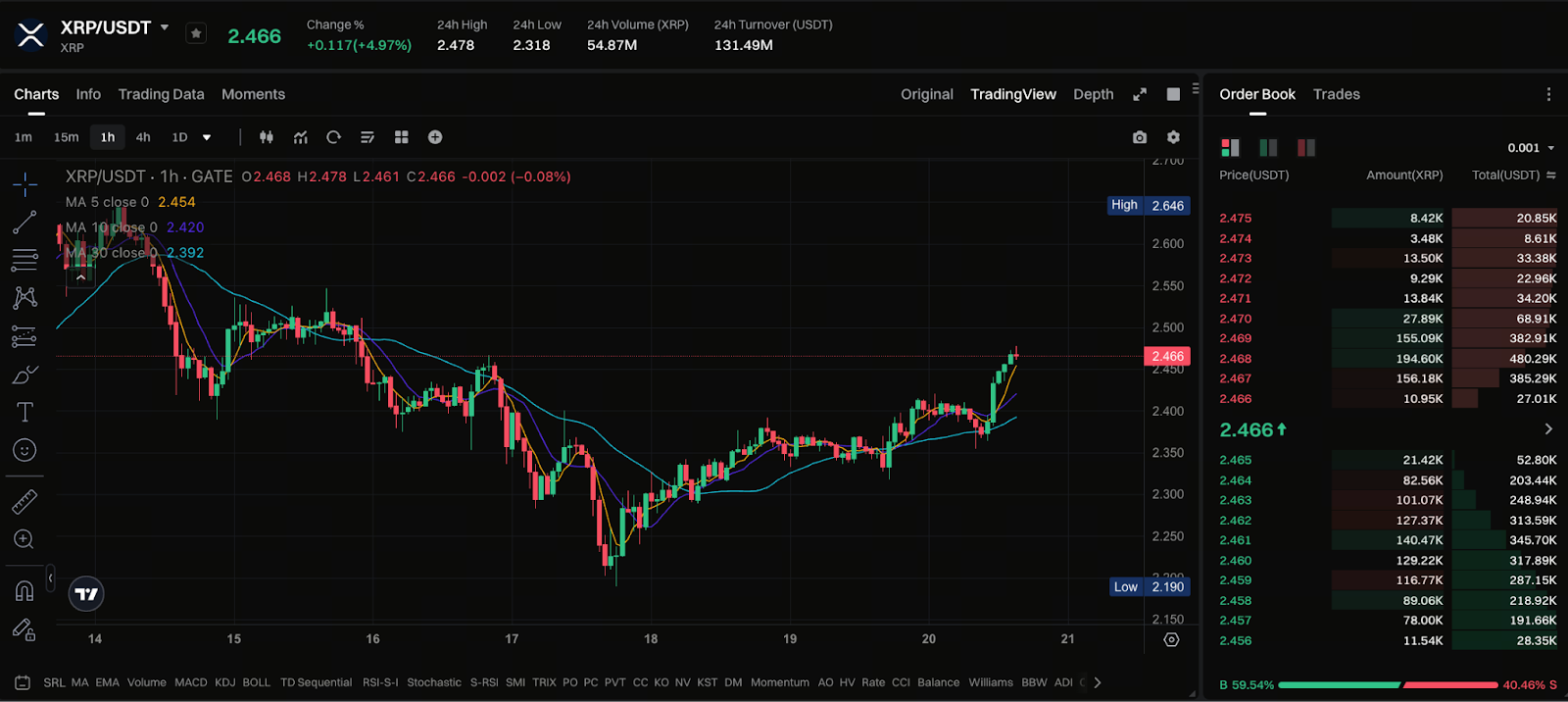Click the High 2.646 price label
This screenshot has width=1568, height=702.
1148,206
